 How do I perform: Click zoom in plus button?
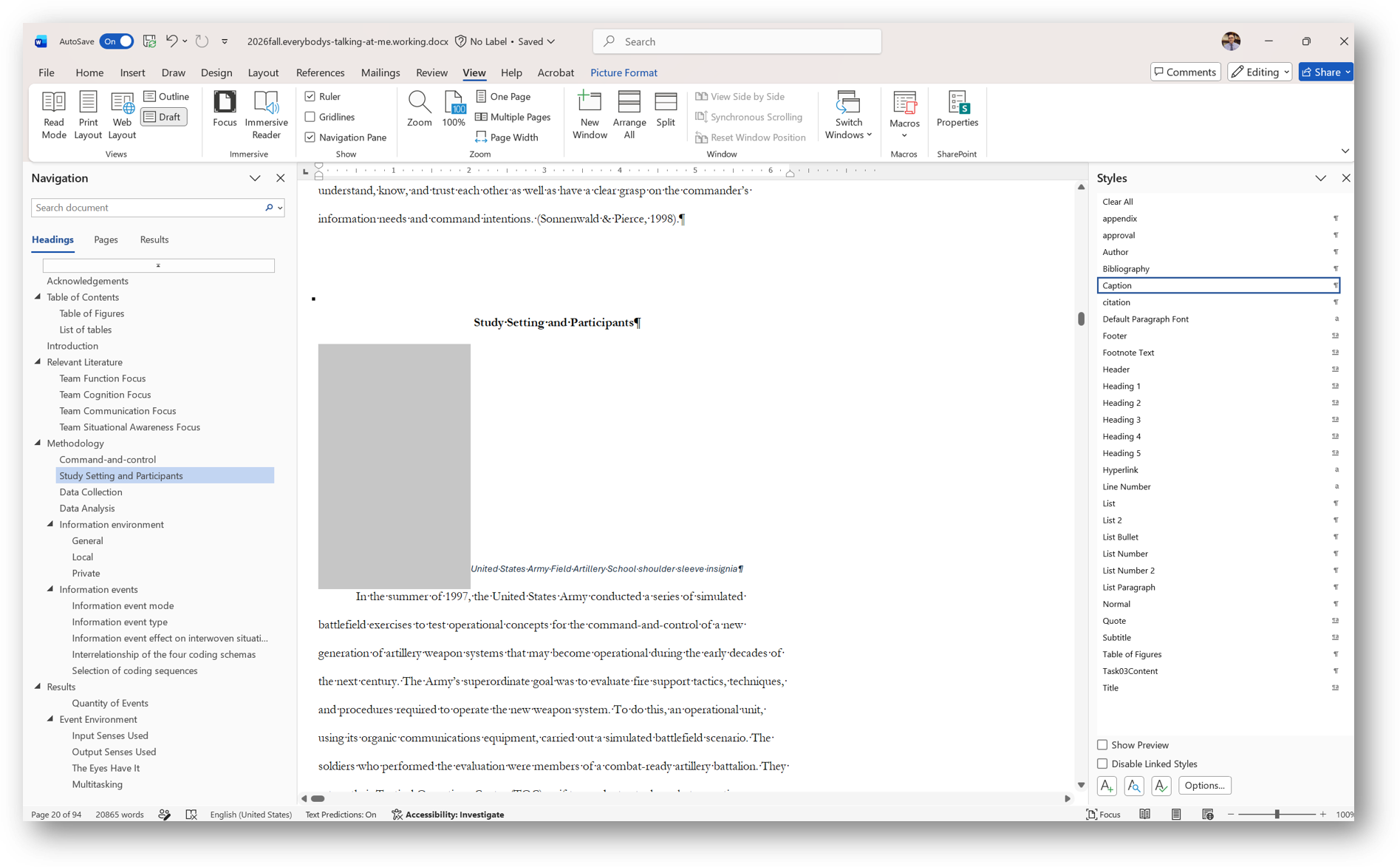1323,815
